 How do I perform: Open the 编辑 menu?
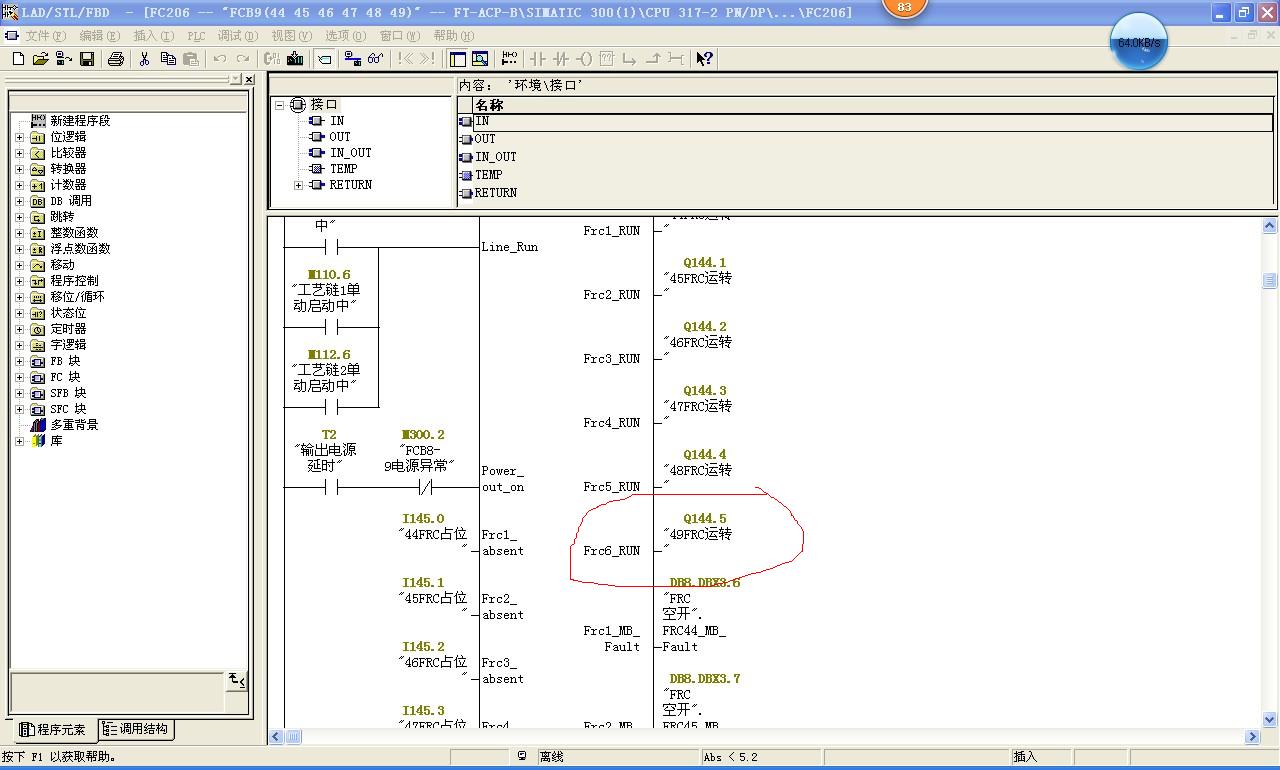point(99,35)
